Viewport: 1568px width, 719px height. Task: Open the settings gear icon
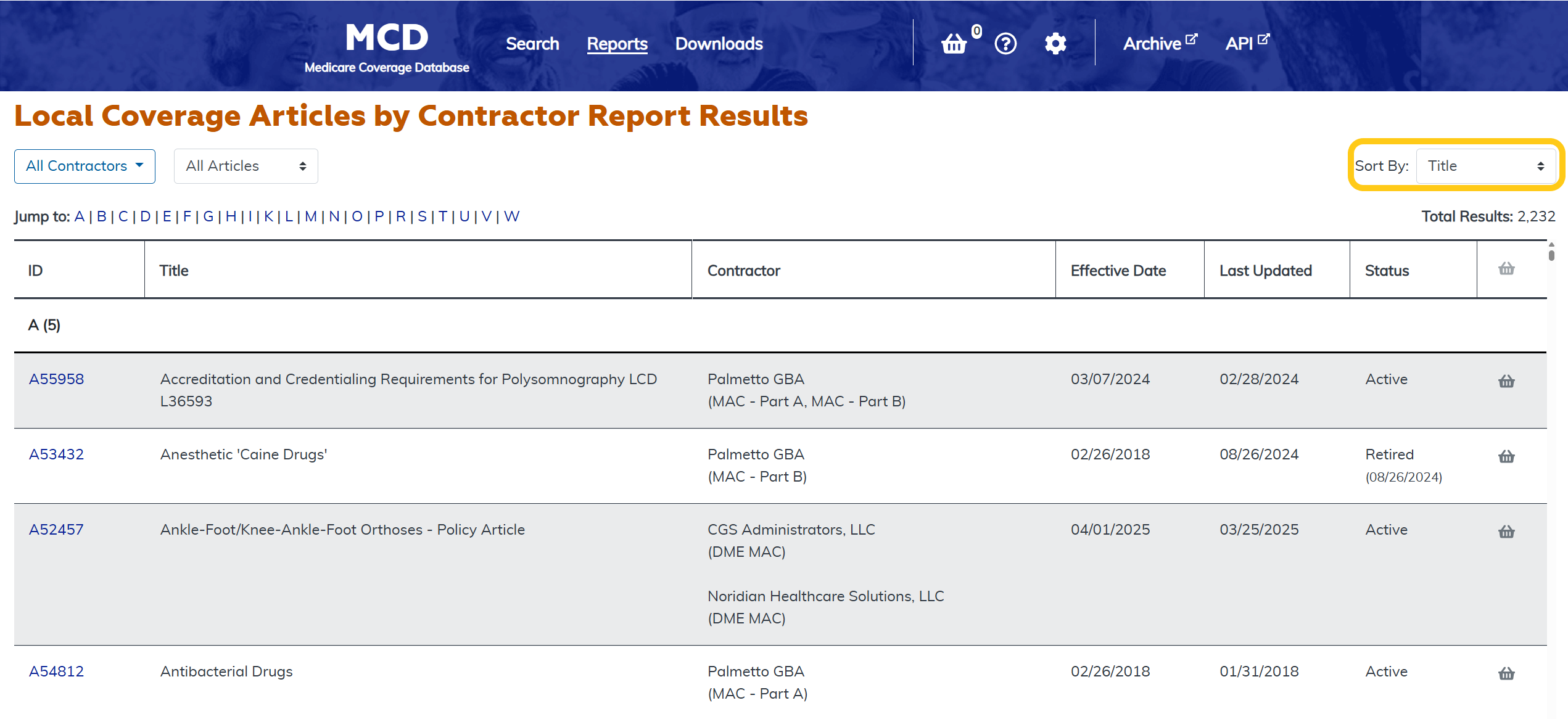(x=1055, y=44)
